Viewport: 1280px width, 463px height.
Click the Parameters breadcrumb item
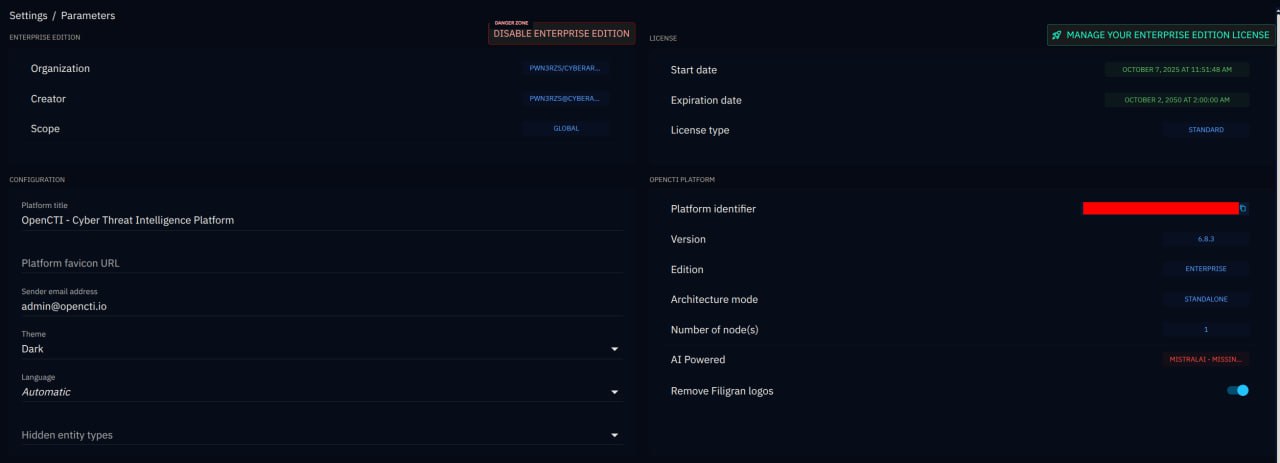pyautogui.click(x=87, y=16)
